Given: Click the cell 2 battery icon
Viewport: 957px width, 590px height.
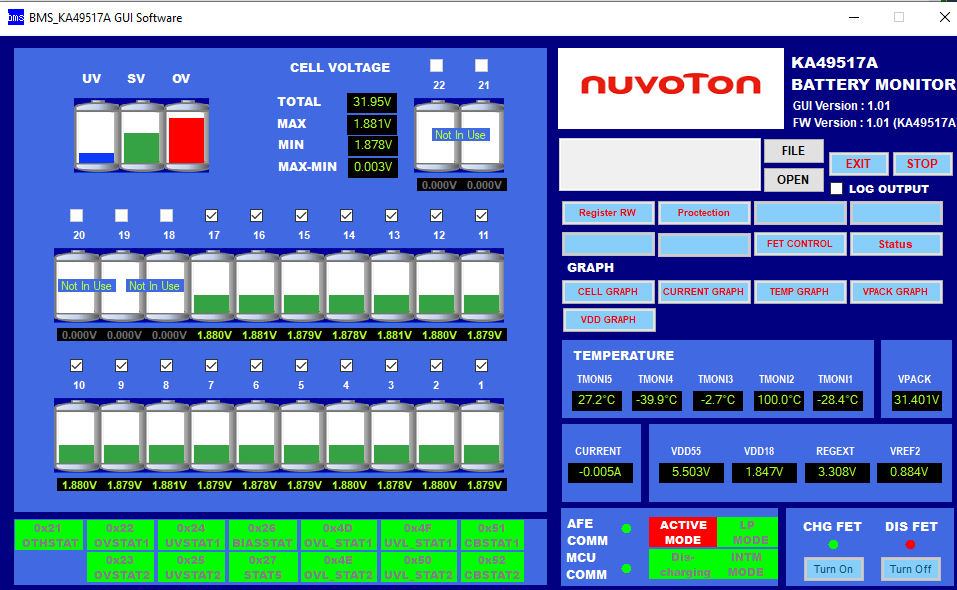Looking at the screenshot, I should click(x=437, y=436).
